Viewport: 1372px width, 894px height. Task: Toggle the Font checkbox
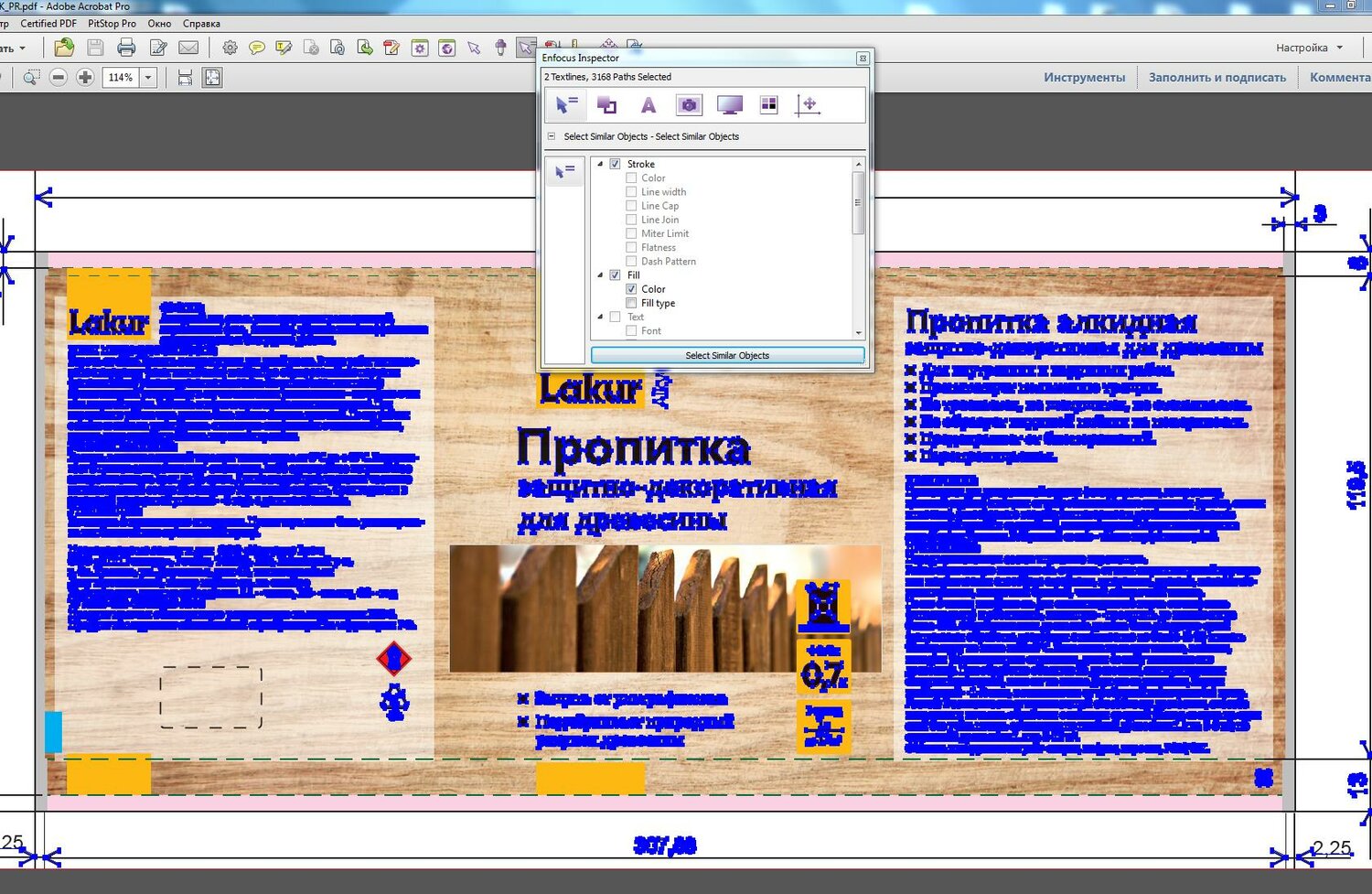click(631, 331)
